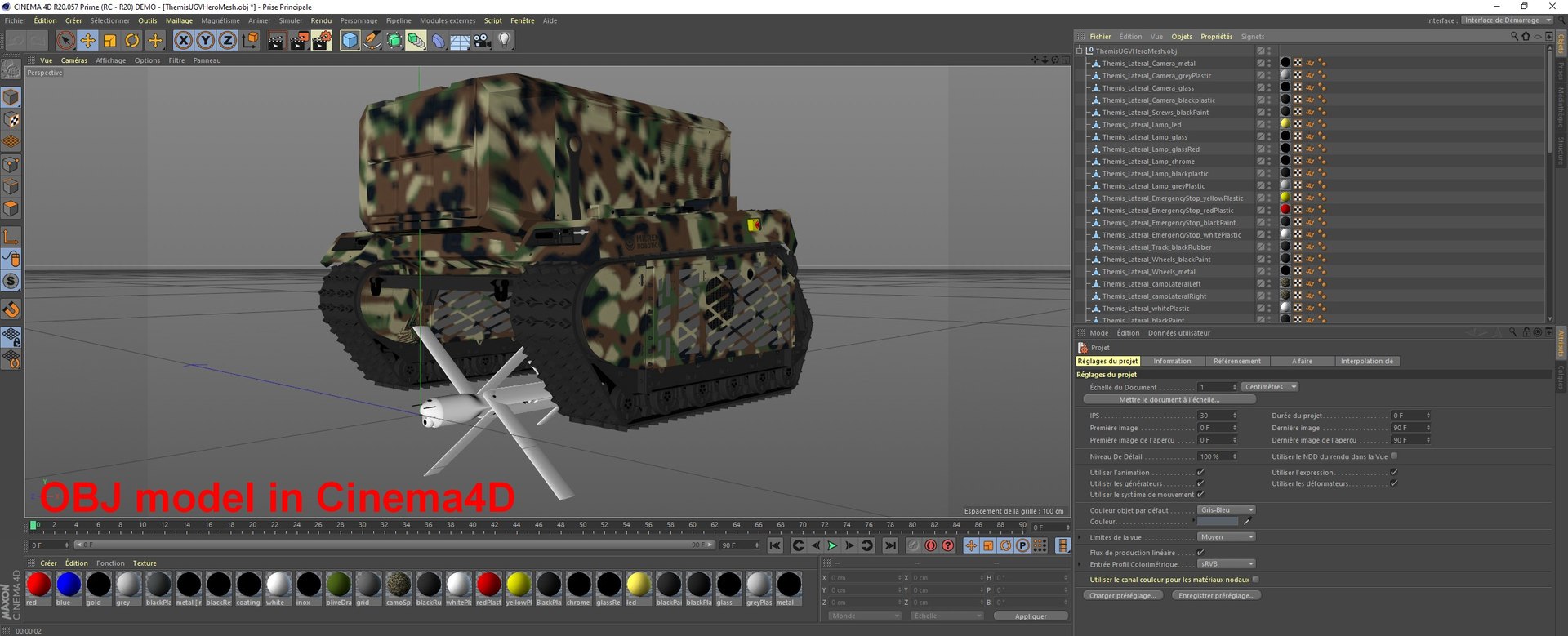Open Objets menu in object manager
The height and width of the screenshot is (636, 1568).
pos(1182,37)
